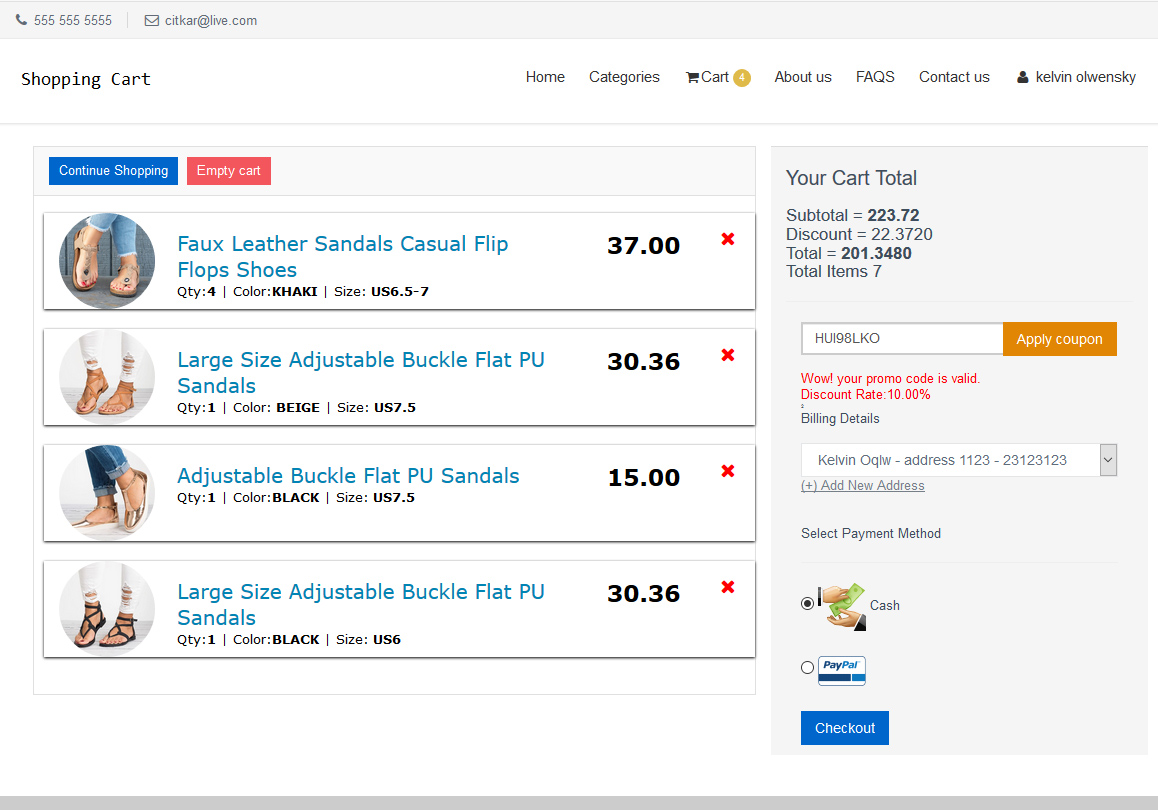Open kelvin olwensky account menu

click(1085, 77)
